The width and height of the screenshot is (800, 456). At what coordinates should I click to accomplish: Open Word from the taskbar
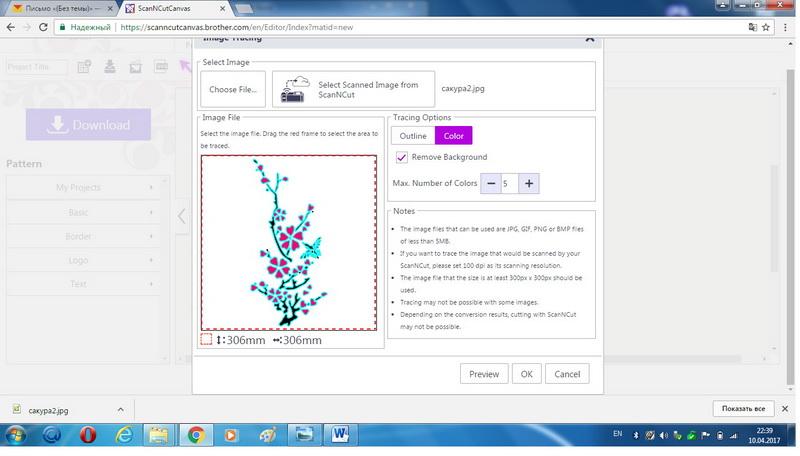pyautogui.click(x=340, y=435)
